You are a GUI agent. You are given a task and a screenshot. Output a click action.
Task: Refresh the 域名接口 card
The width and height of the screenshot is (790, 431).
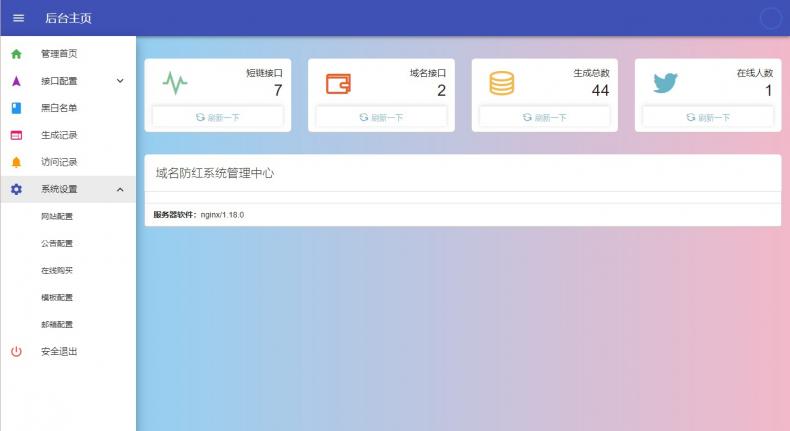coord(381,117)
